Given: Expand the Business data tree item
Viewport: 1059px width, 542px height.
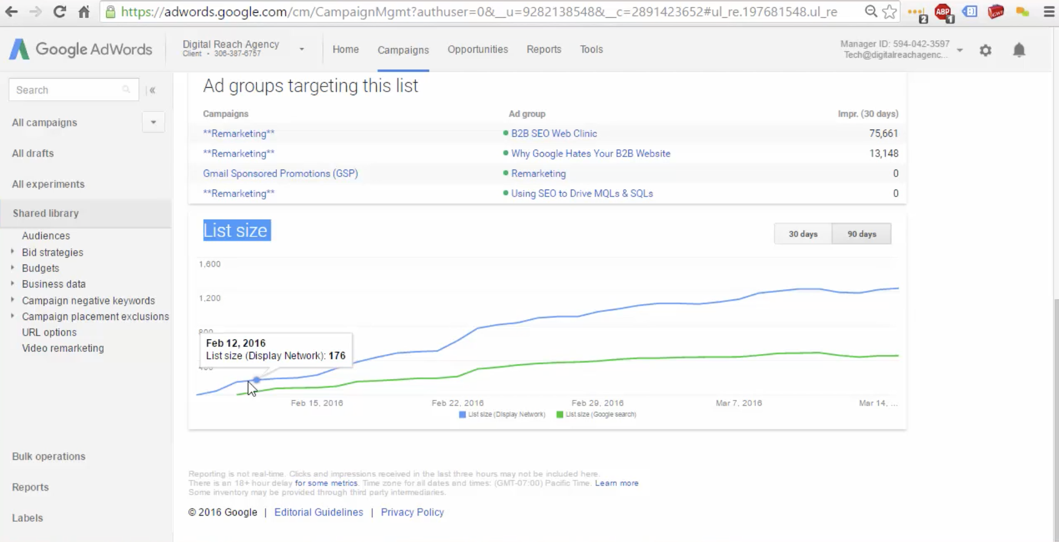Looking at the screenshot, I should pos(13,283).
